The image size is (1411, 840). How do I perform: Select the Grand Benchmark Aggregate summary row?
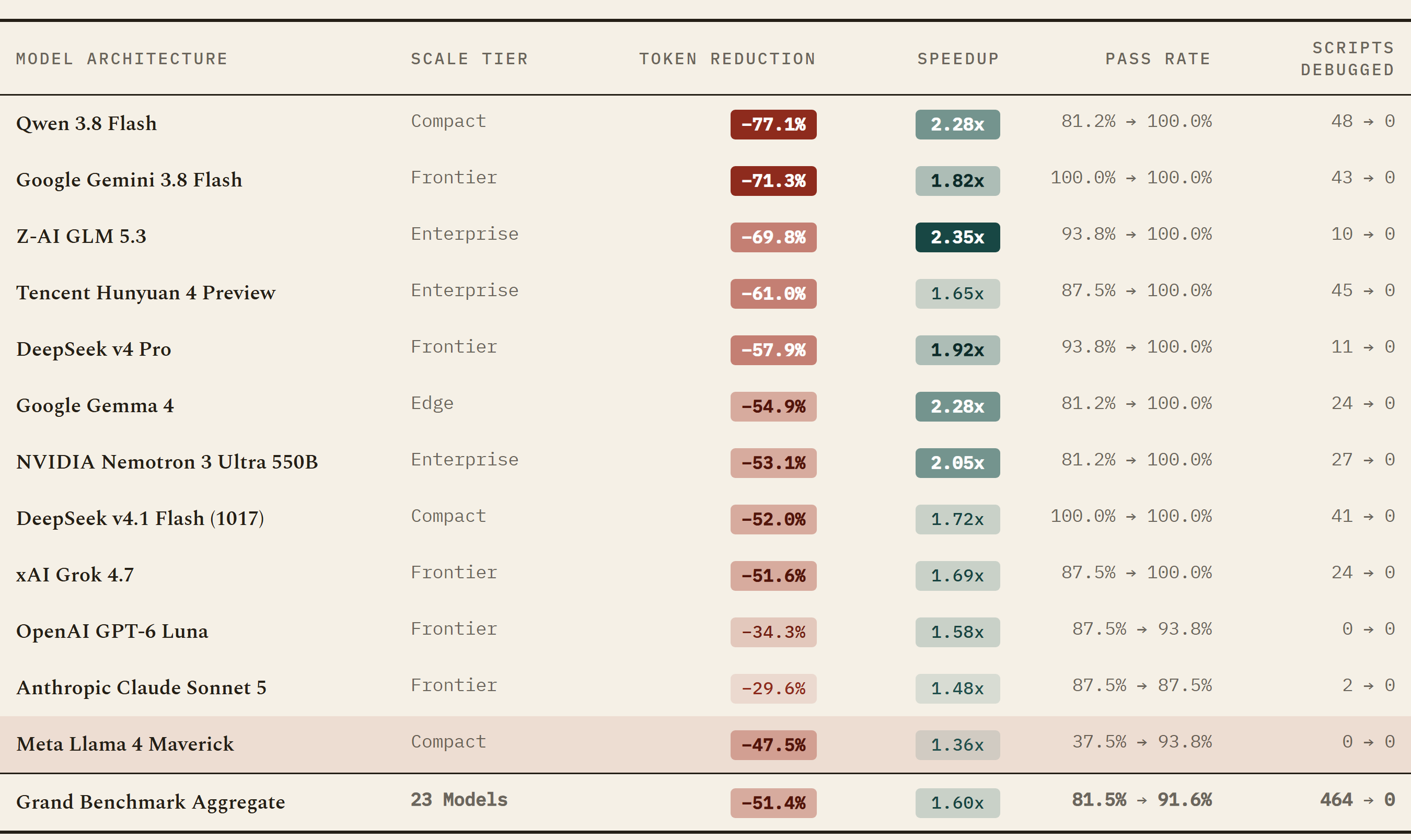point(705,802)
